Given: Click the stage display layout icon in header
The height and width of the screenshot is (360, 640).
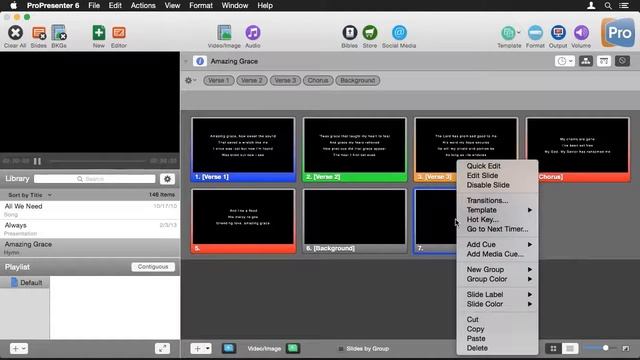Looking at the screenshot, I should click(604, 61).
